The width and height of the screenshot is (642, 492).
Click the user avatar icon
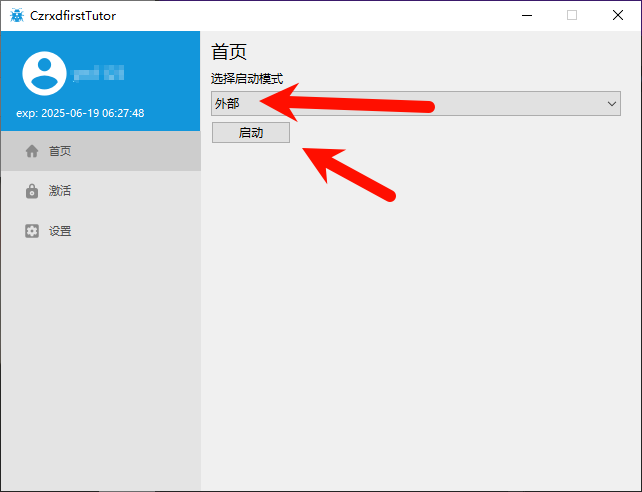point(44,73)
